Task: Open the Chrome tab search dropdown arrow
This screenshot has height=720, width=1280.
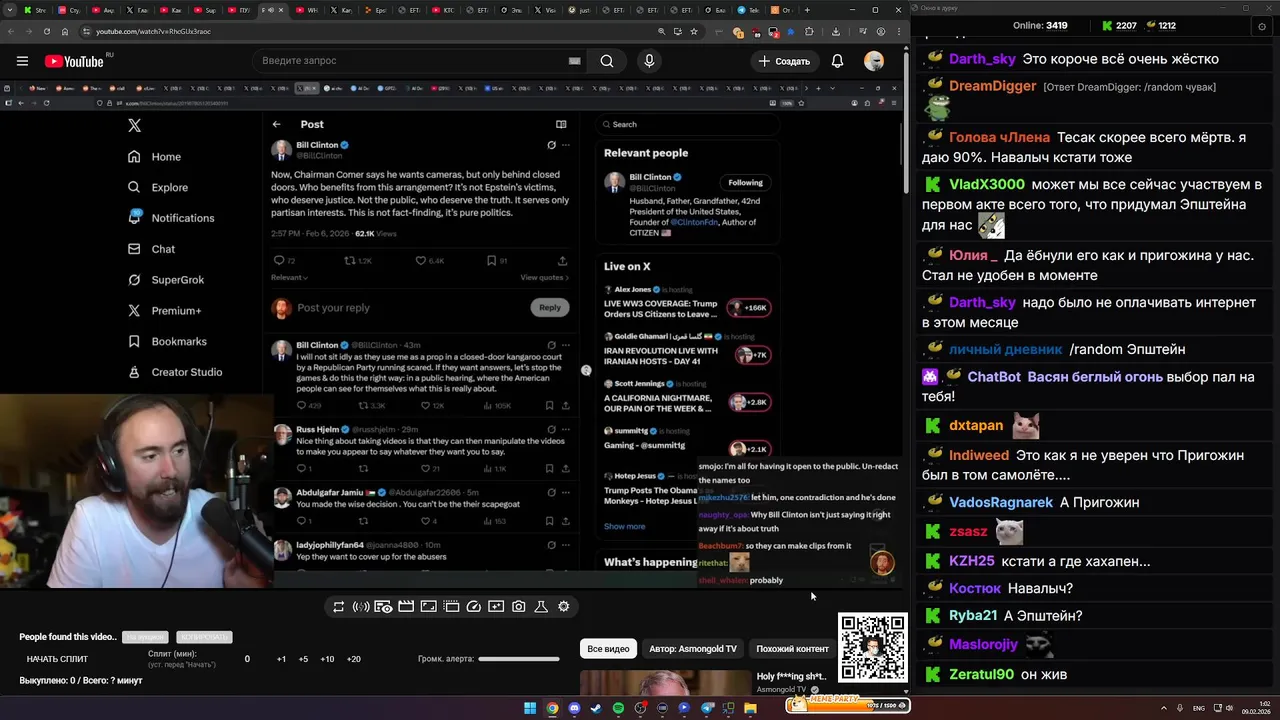Action: (12, 10)
